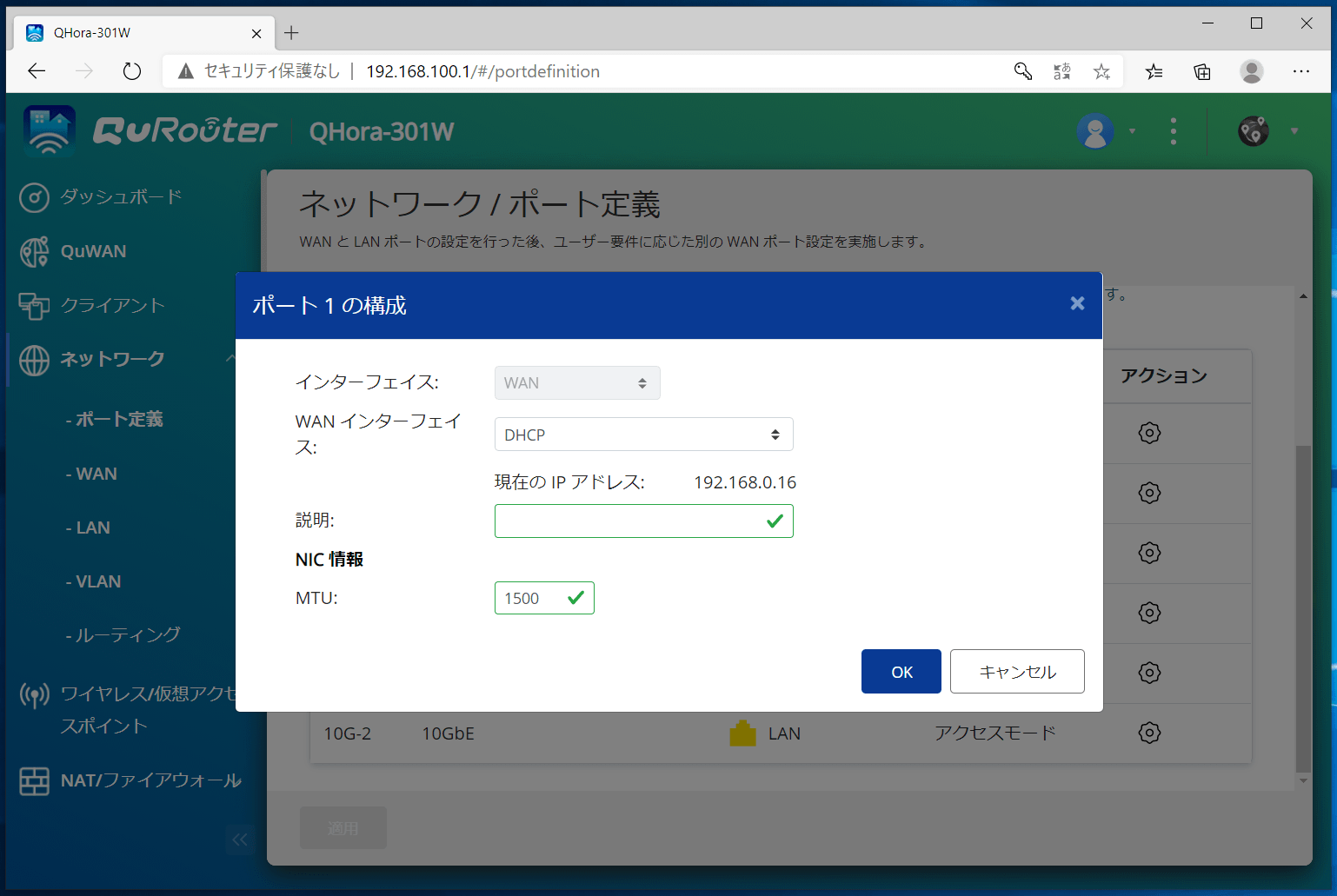Viewport: 1337px width, 896px height.
Task: Click the yellow LAN port icon for 10G-2
Action: tap(742, 733)
